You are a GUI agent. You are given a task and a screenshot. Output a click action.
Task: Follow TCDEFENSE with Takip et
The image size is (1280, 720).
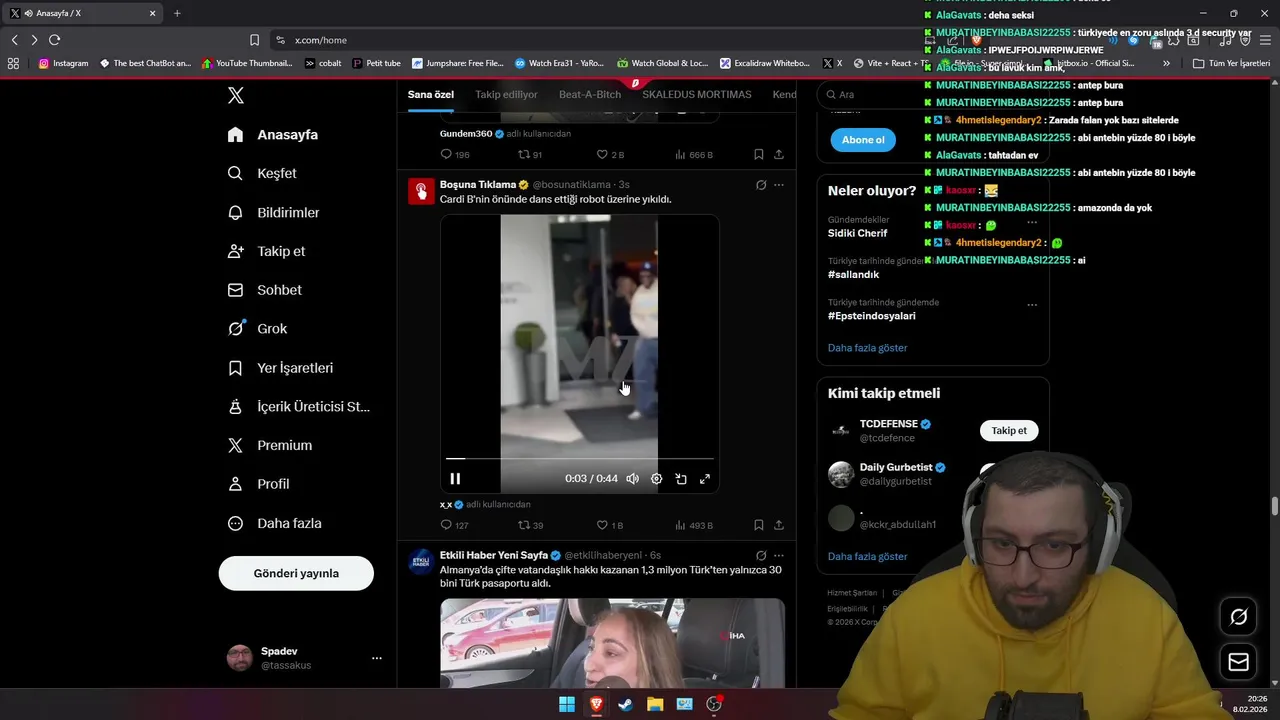pyautogui.click(x=1009, y=431)
